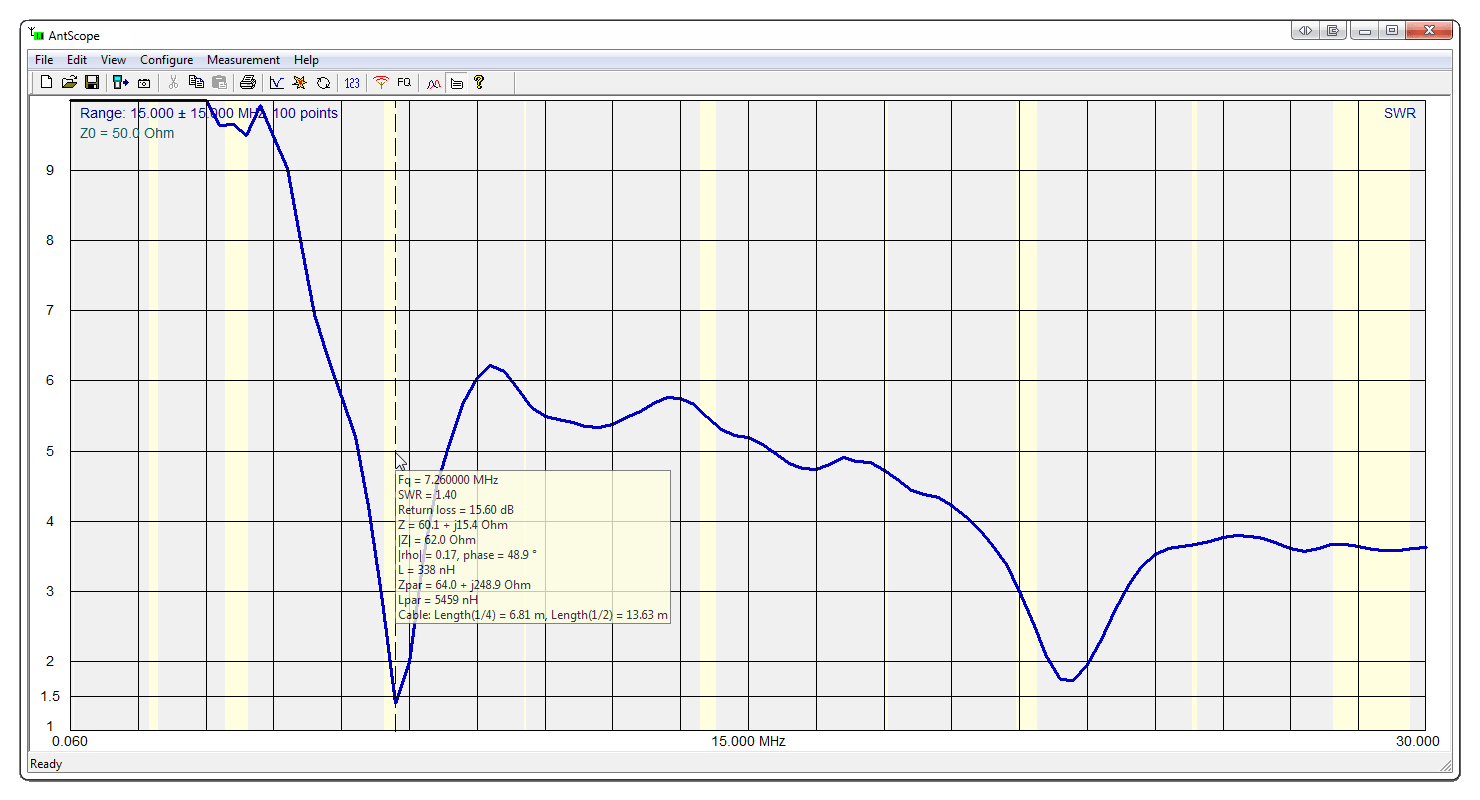Open the View menu
The height and width of the screenshot is (800, 1480).
[113, 60]
